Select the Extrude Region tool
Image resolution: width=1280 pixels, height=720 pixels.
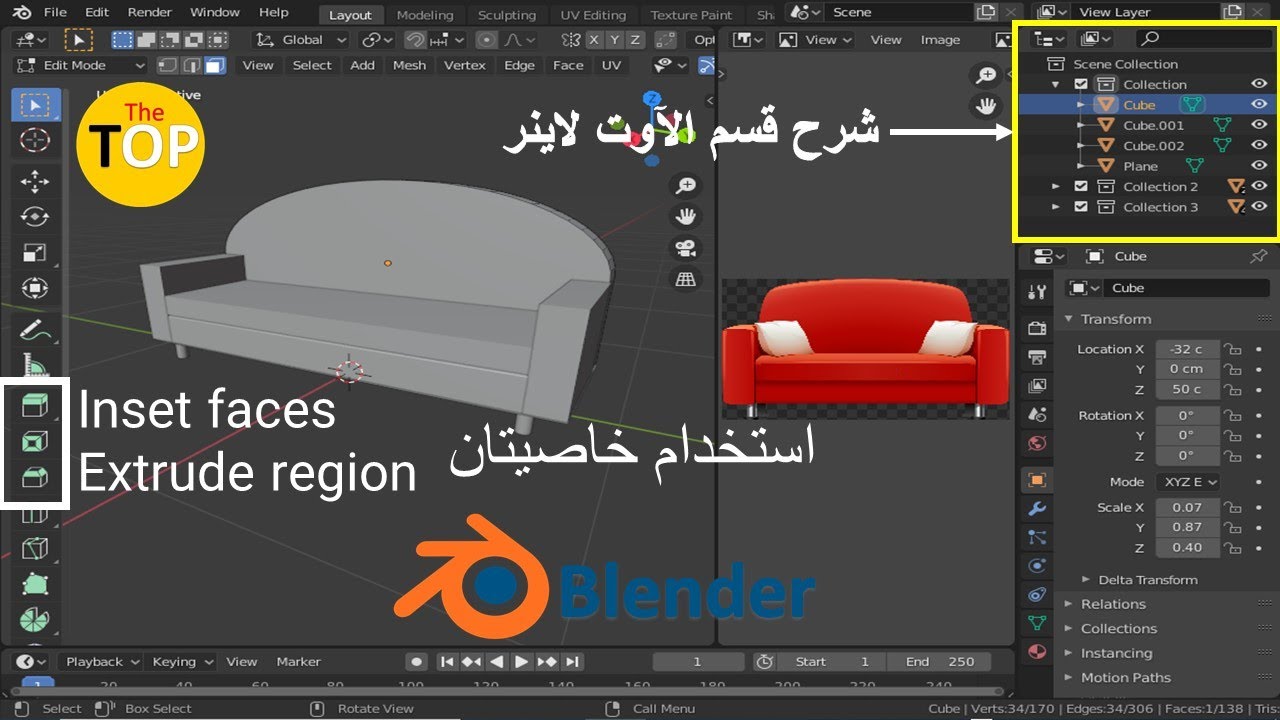(x=35, y=404)
